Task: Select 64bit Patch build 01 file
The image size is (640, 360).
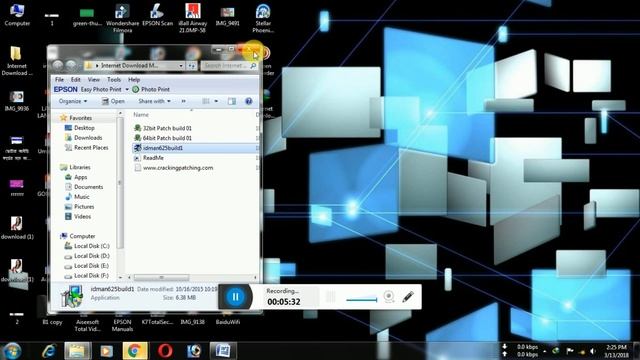Action: (x=163, y=138)
